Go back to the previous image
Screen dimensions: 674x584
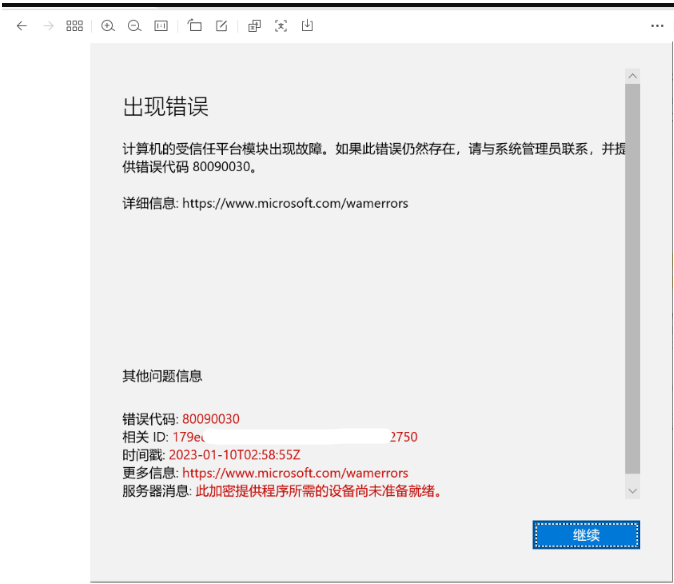tap(22, 26)
